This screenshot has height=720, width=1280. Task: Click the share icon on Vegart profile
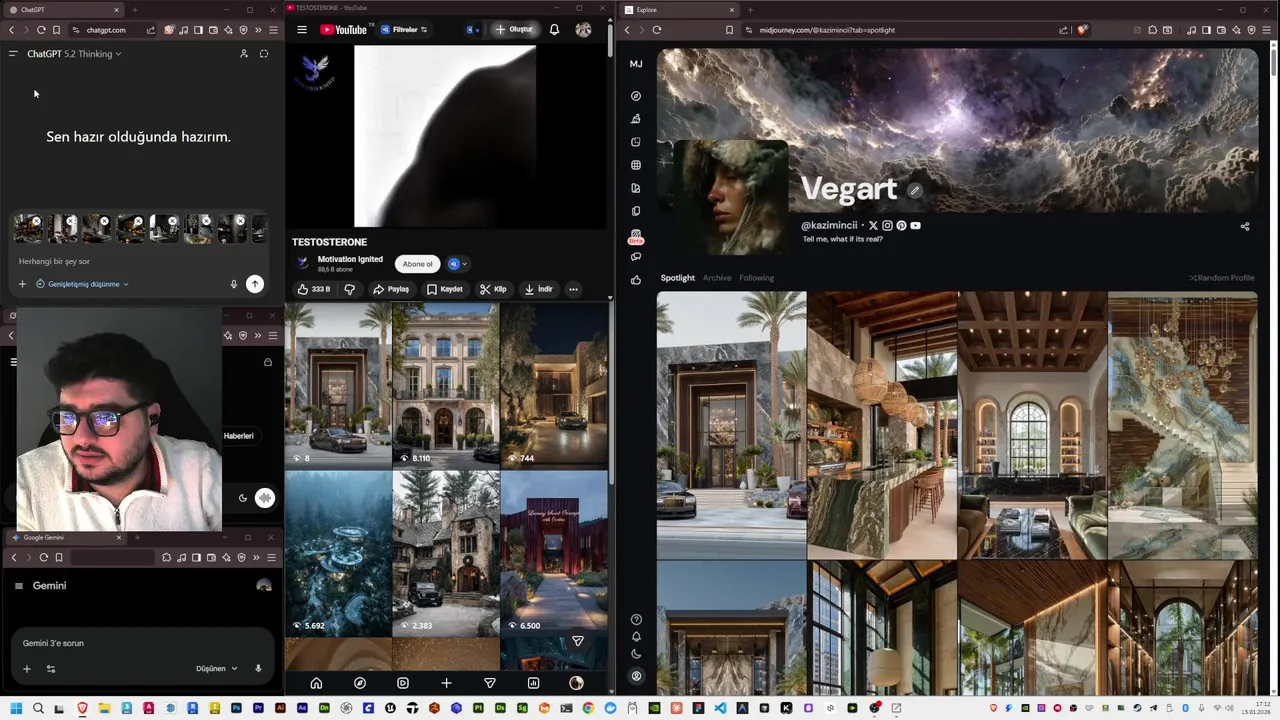coord(1245,227)
